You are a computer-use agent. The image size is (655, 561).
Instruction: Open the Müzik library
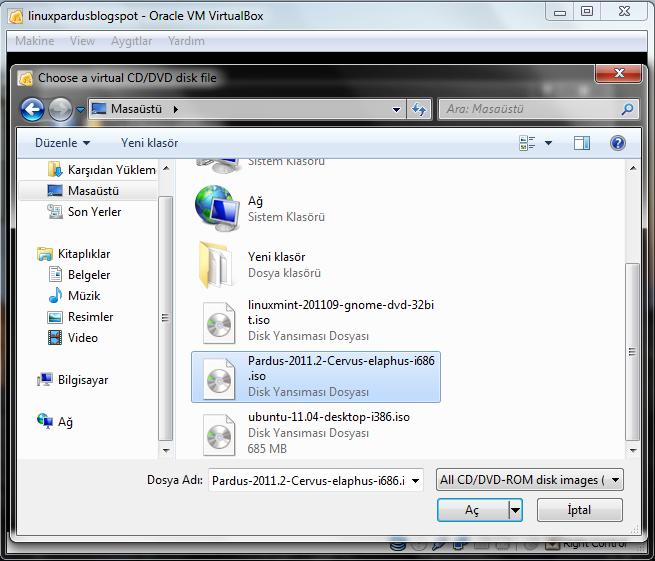74,296
